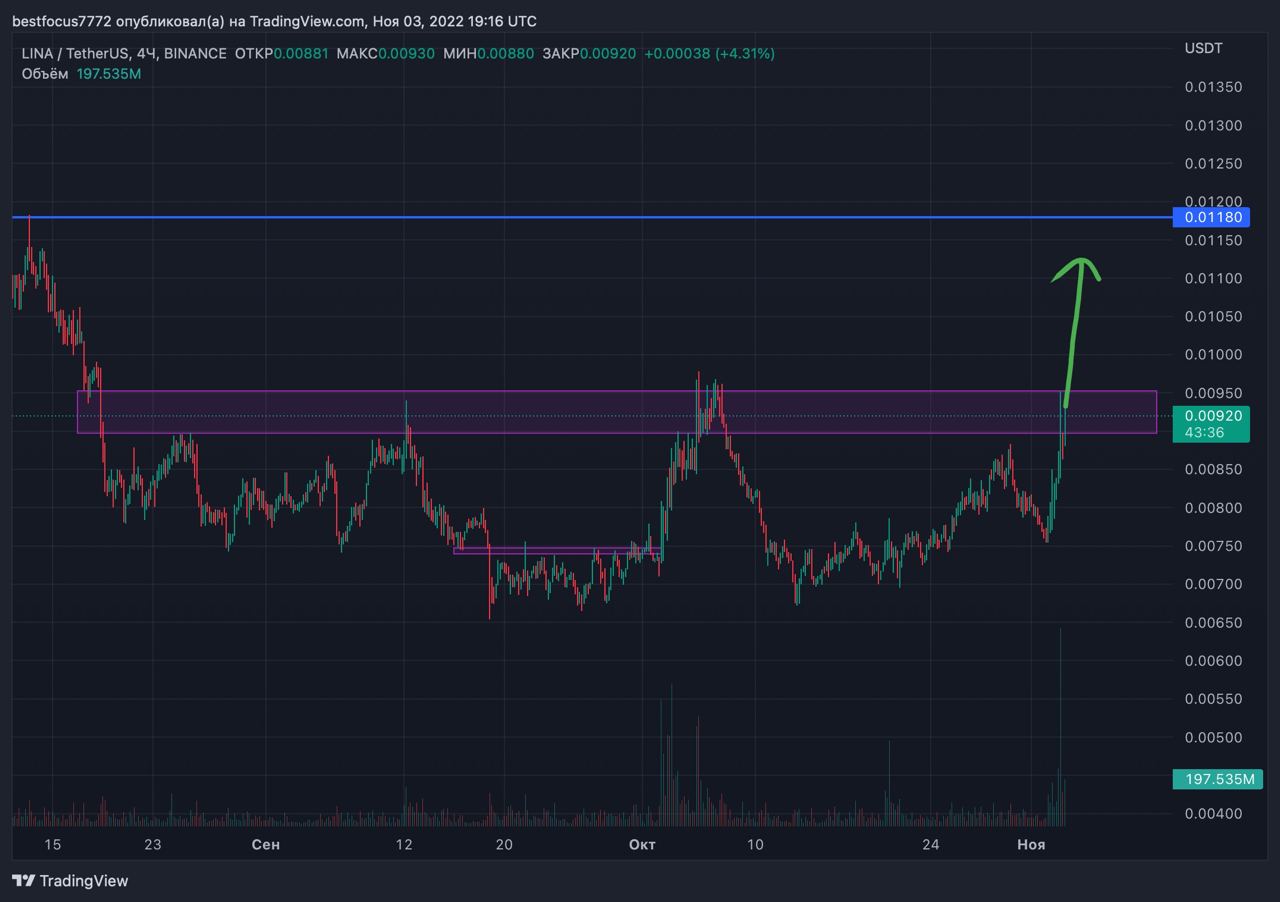Screen dimensions: 1280x902
Task: Click the change value +0.00038 (+4.31%)
Action: (709, 53)
